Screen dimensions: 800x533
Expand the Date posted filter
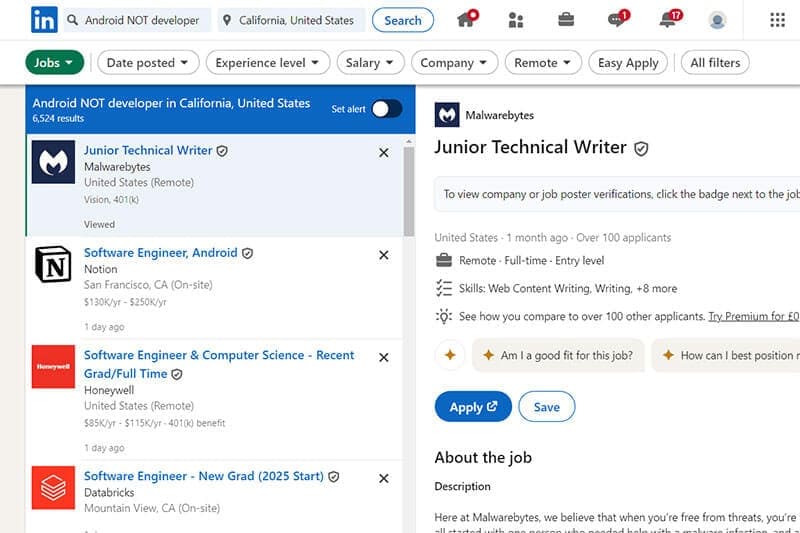pyautogui.click(x=148, y=63)
